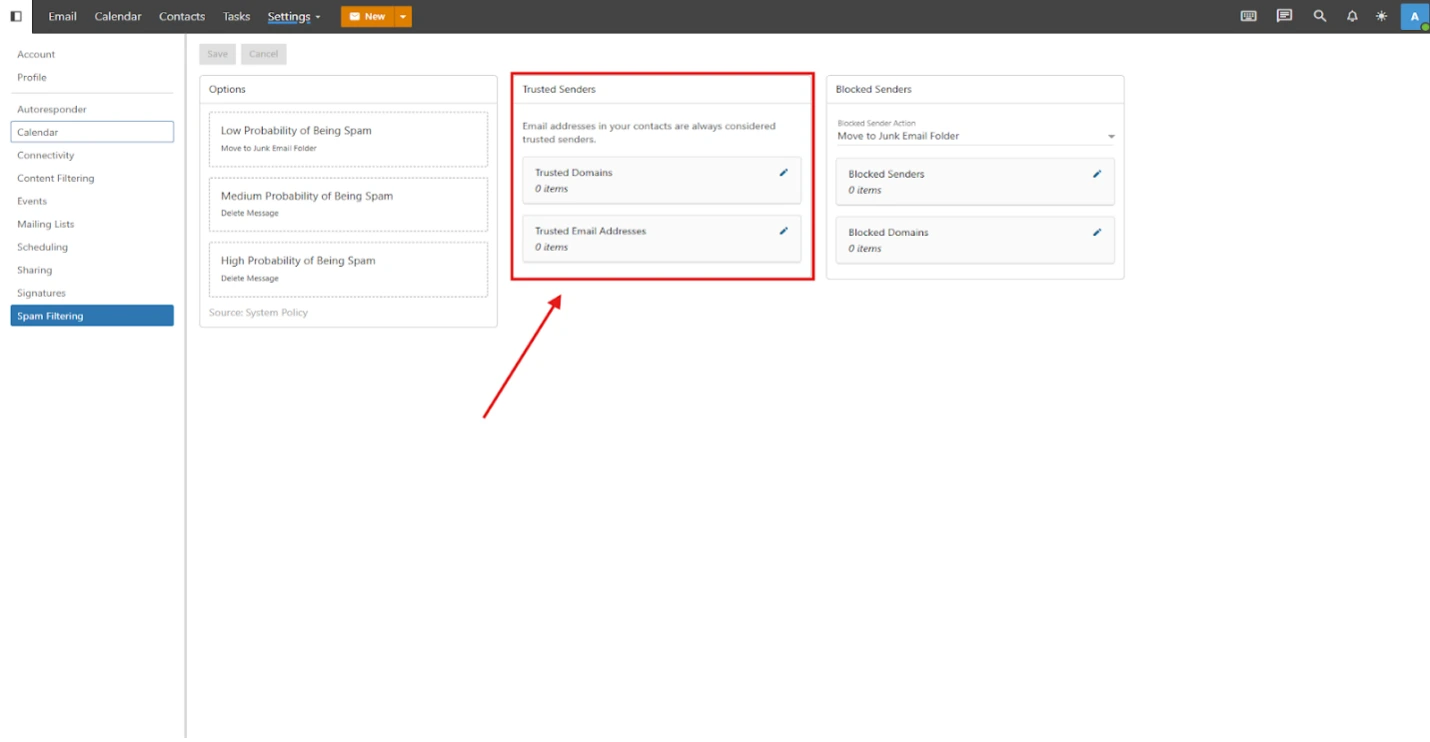The width and height of the screenshot is (1430, 742).
Task: Click the Trusted Domains card
Action: pyautogui.click(x=661, y=180)
